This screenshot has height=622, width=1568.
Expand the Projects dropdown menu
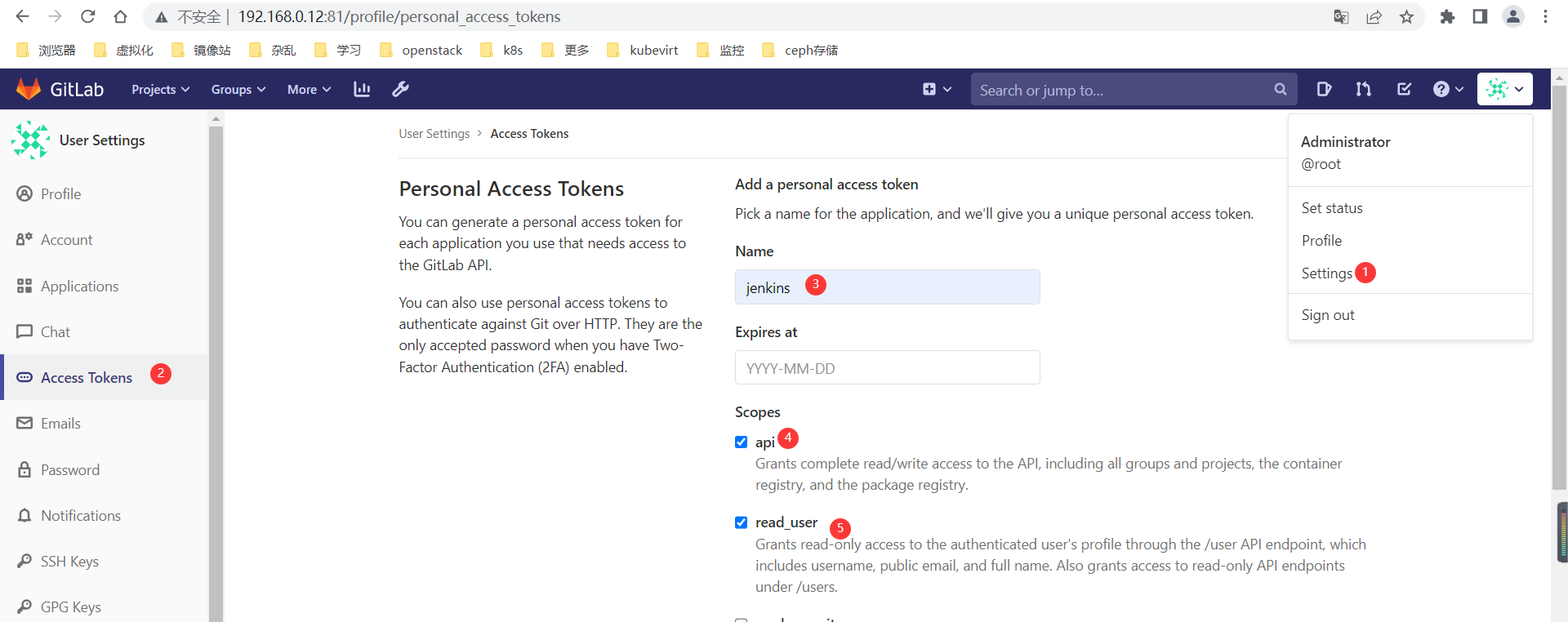point(160,89)
